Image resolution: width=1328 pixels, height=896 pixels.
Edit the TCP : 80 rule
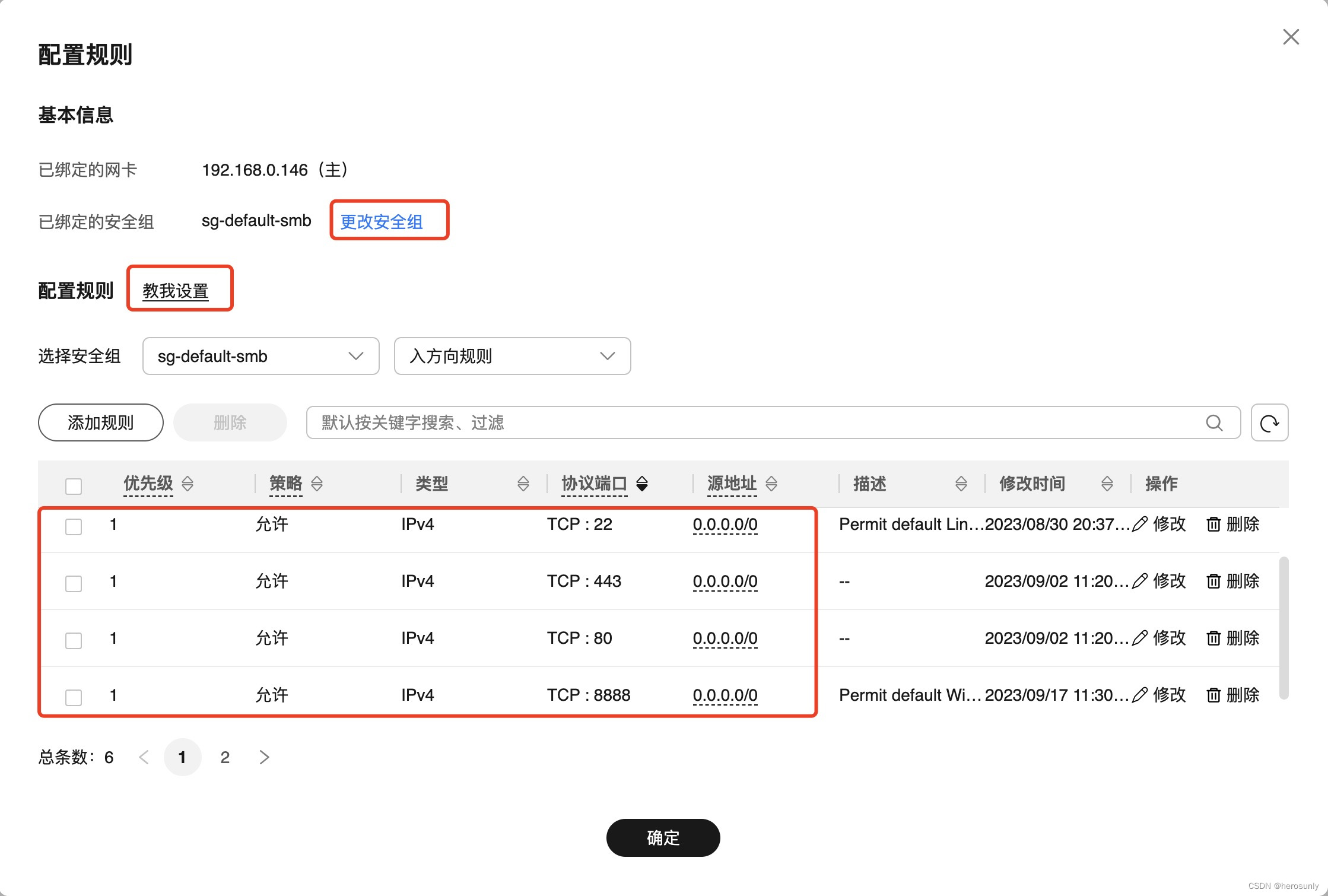click(1159, 638)
